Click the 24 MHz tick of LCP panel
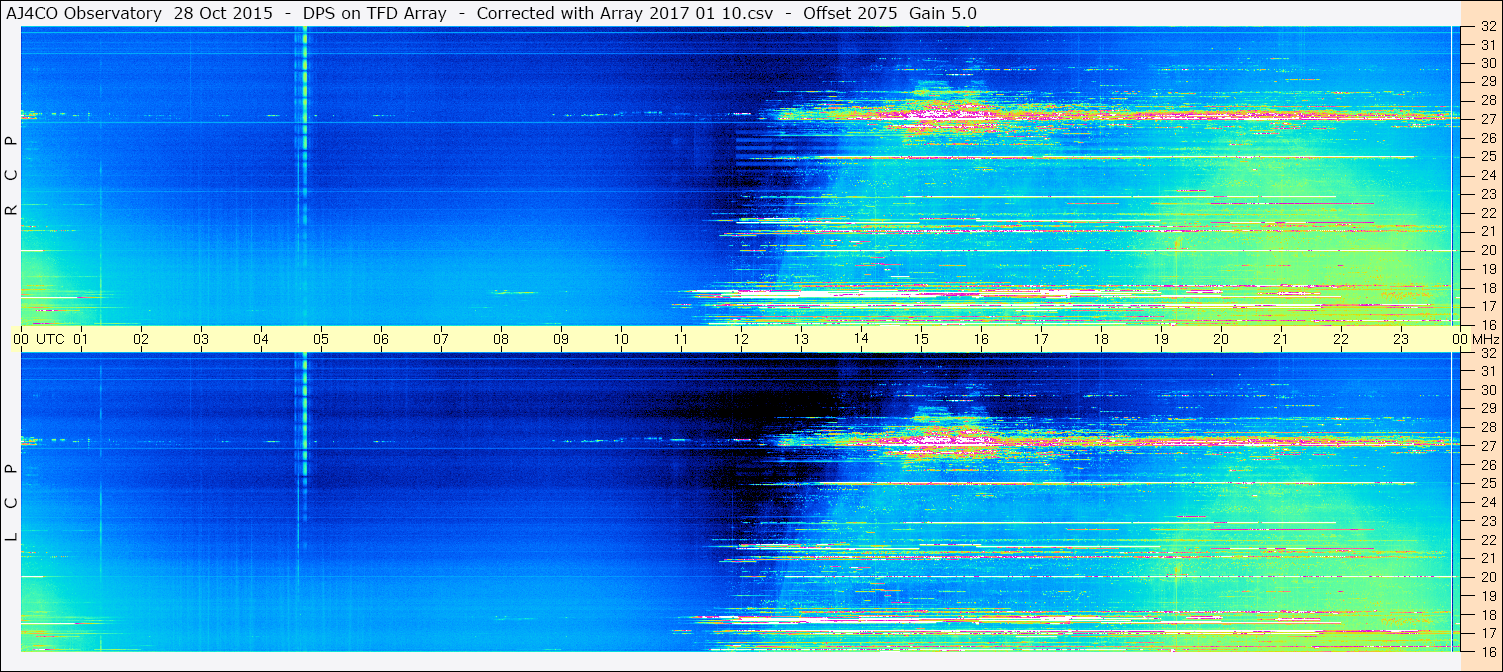Image resolution: width=1503 pixels, height=672 pixels. pos(1487,502)
